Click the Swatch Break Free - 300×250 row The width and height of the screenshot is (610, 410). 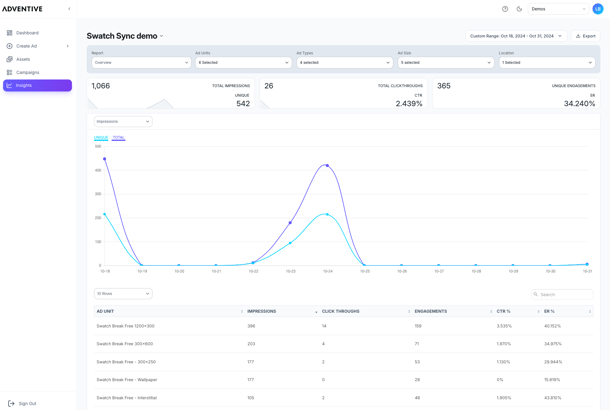click(x=344, y=362)
